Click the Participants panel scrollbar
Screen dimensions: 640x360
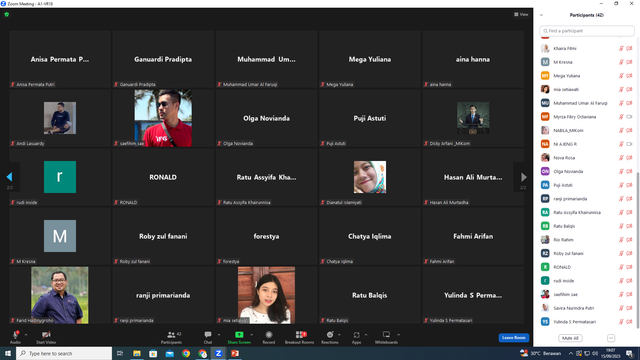pos(637,249)
